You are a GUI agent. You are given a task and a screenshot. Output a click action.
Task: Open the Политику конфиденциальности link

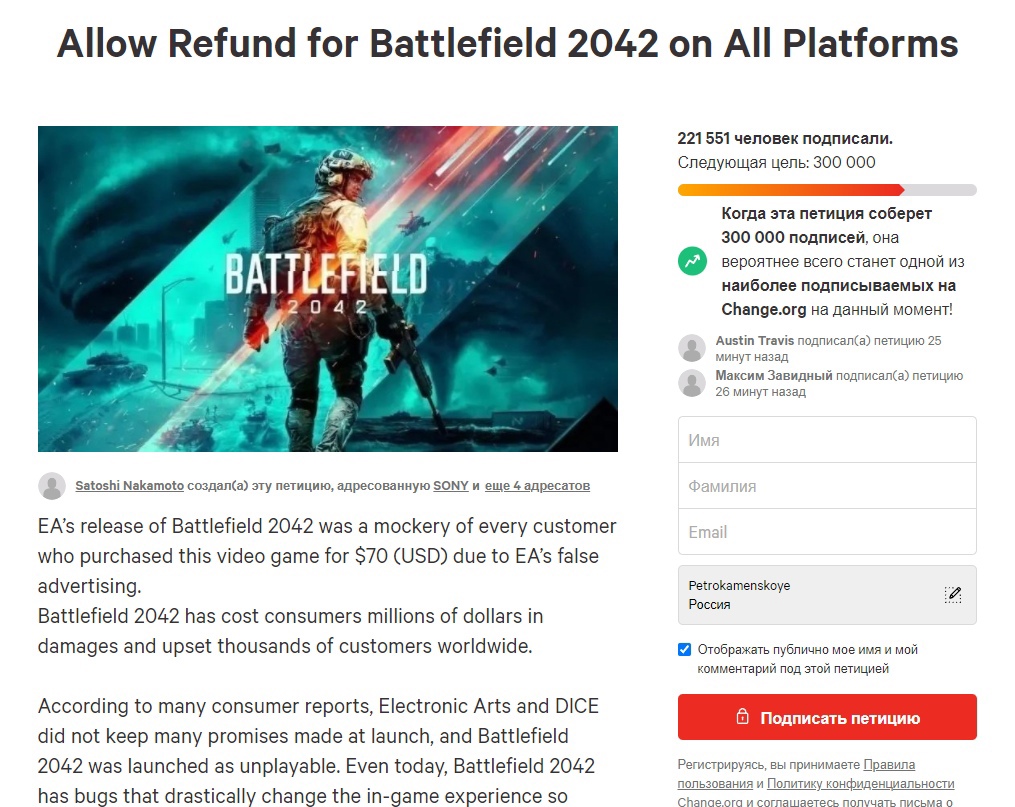tap(860, 784)
